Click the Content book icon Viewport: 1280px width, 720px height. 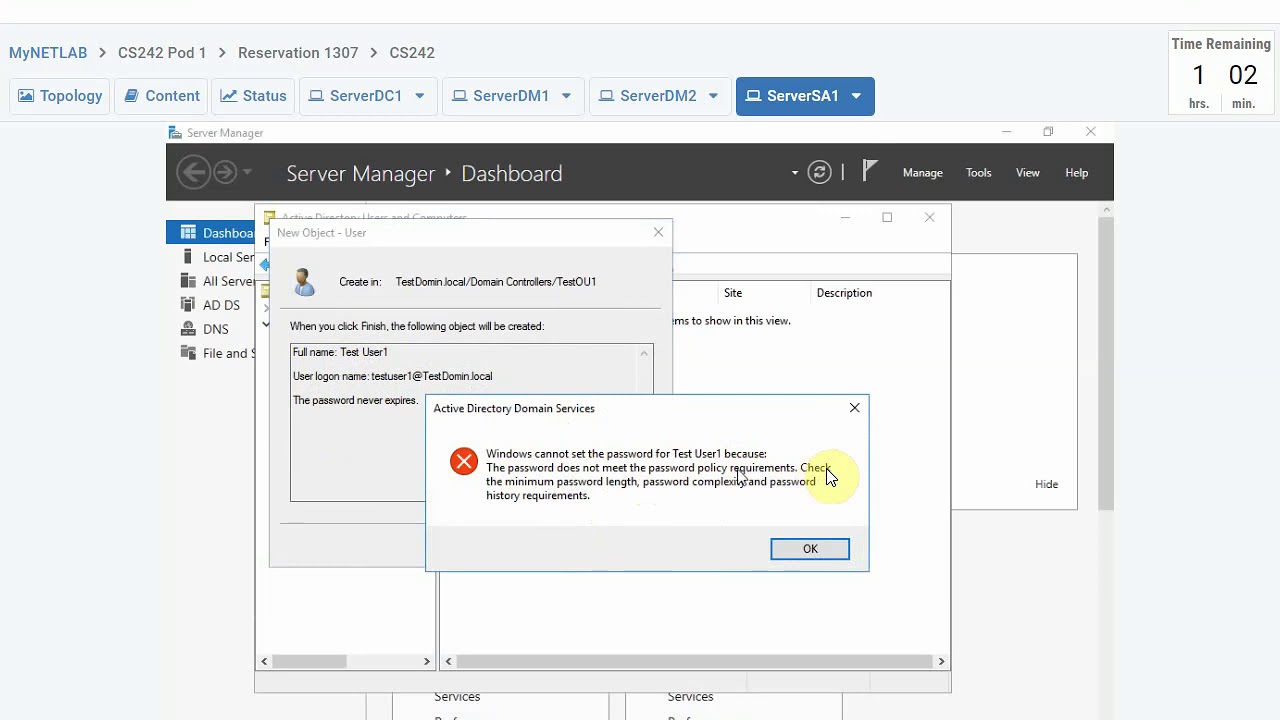pos(131,96)
